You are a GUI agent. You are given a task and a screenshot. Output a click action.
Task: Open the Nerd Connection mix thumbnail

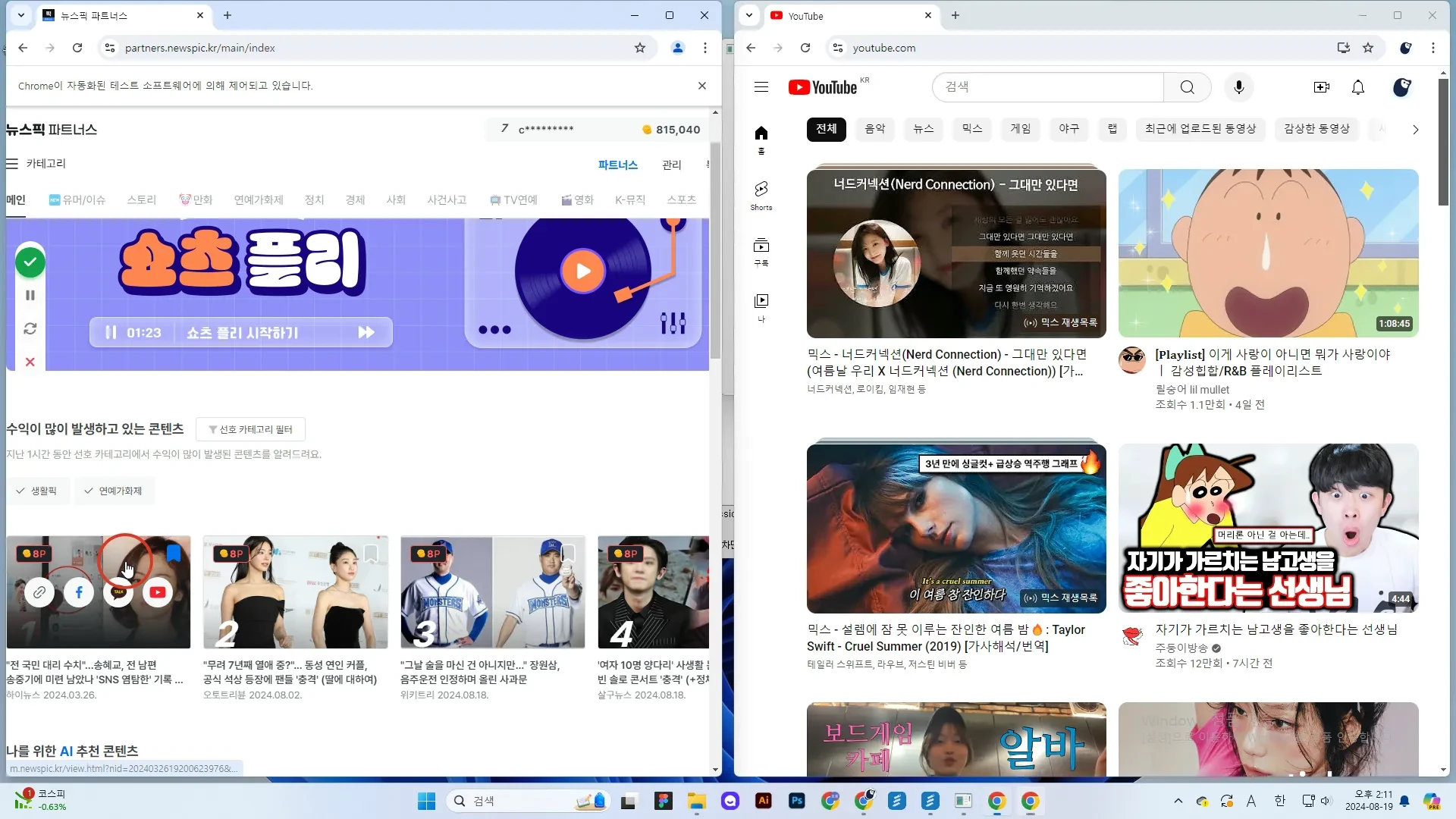[956, 253]
